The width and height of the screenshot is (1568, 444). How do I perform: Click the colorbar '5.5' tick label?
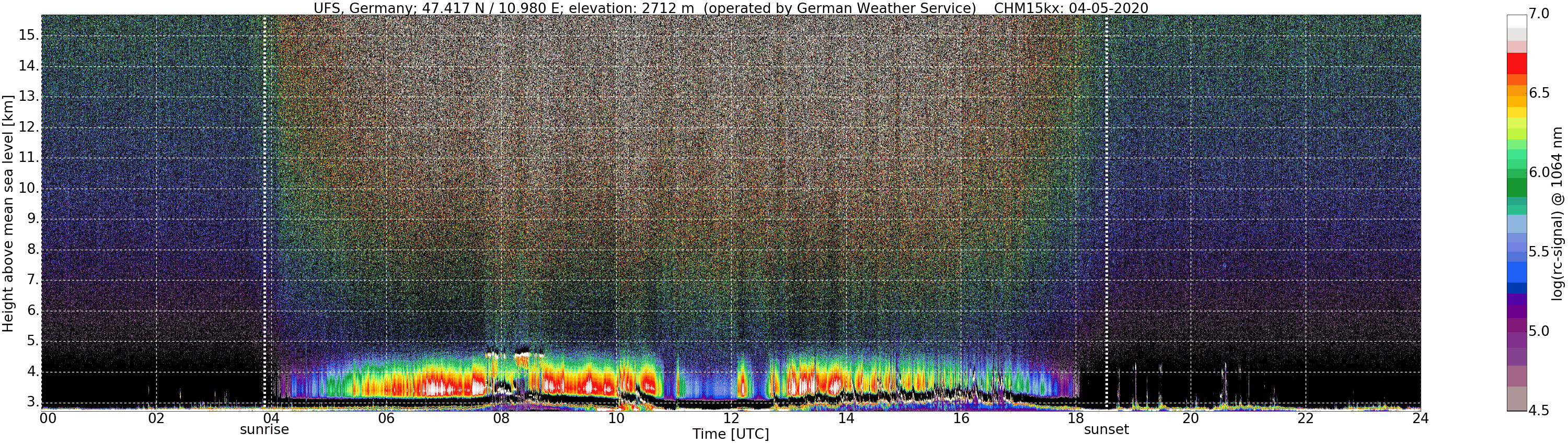pos(1539,252)
